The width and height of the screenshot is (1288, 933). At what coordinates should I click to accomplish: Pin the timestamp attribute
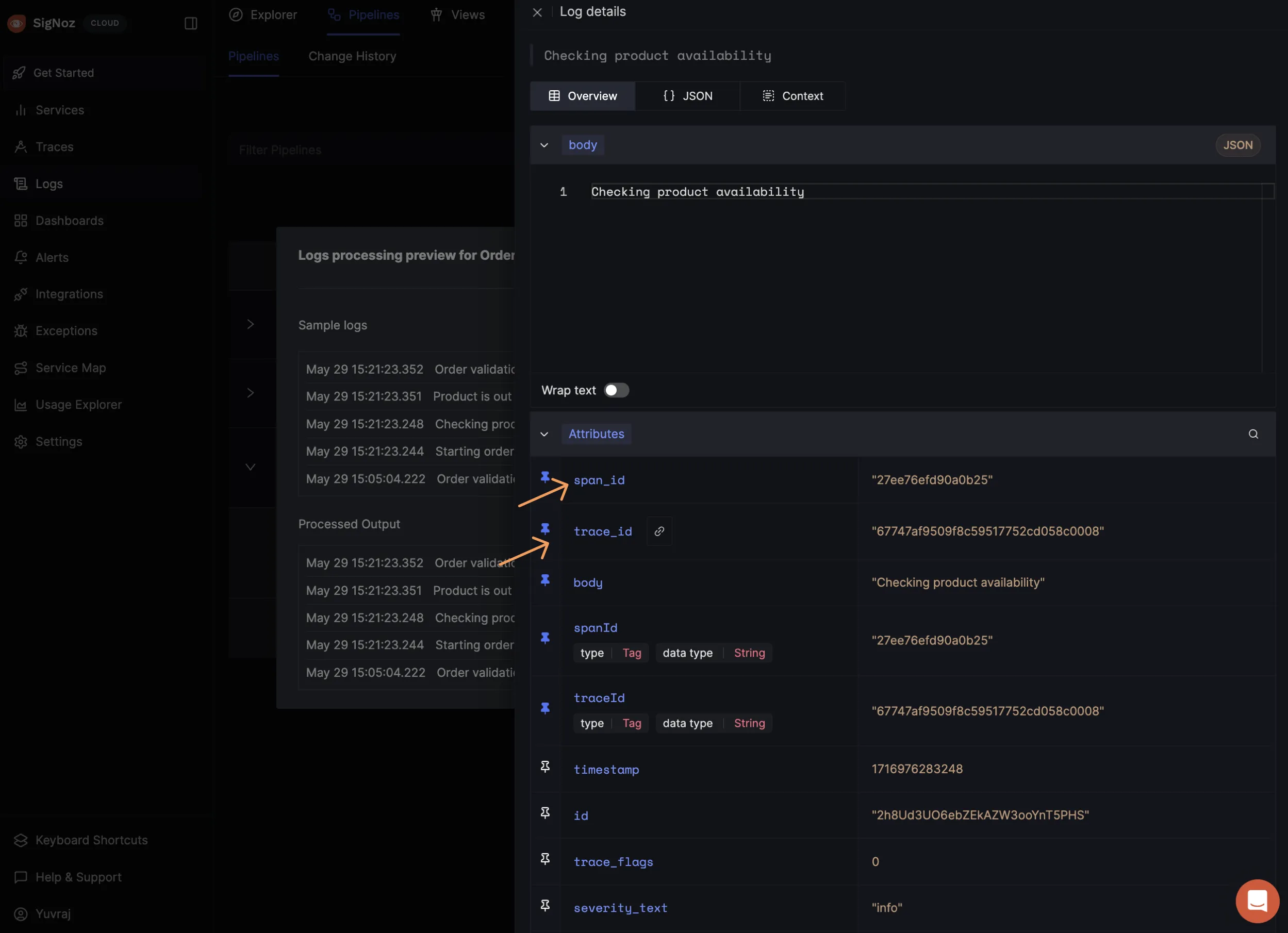point(545,767)
